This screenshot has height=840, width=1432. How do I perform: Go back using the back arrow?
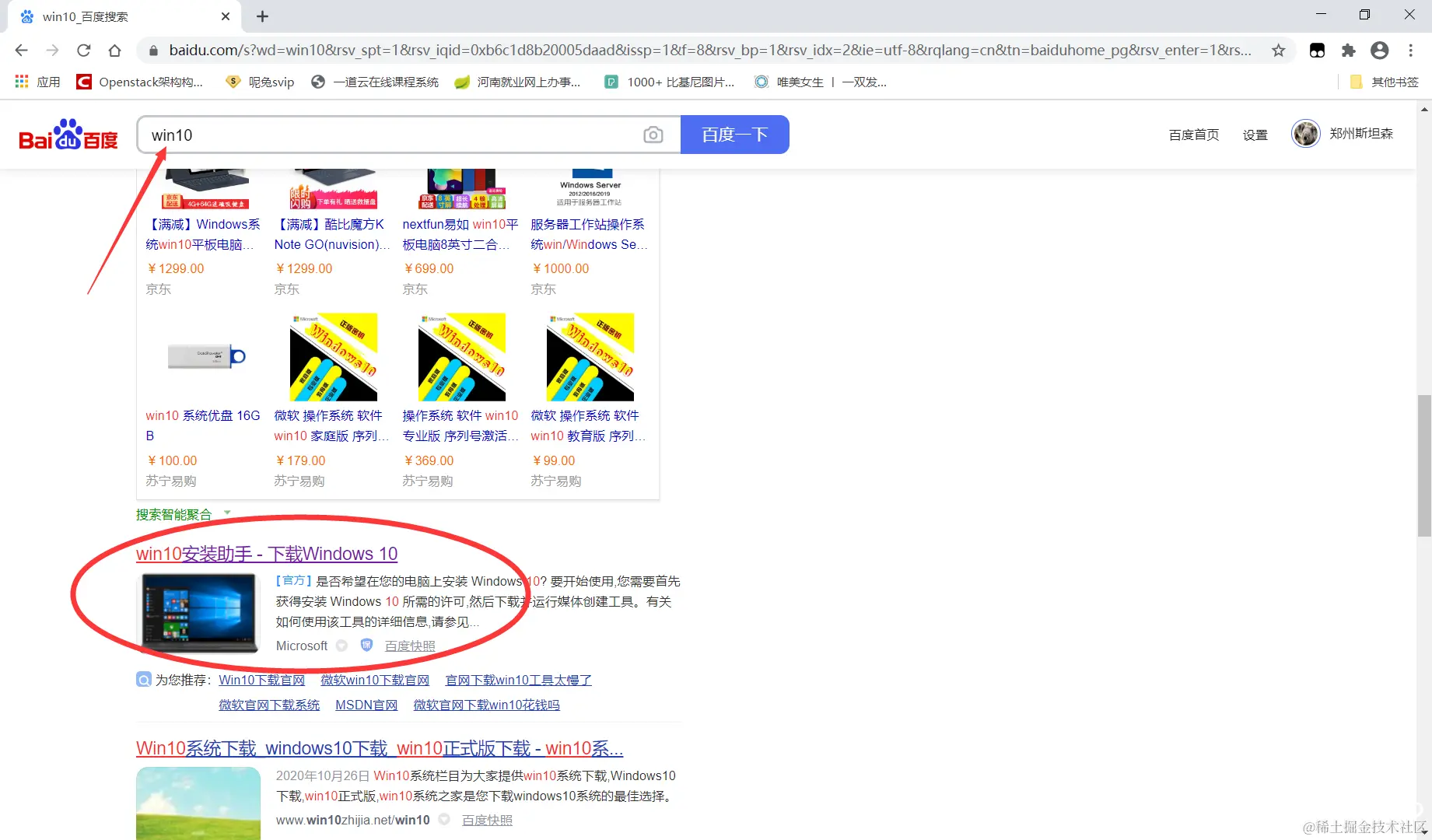(21, 50)
